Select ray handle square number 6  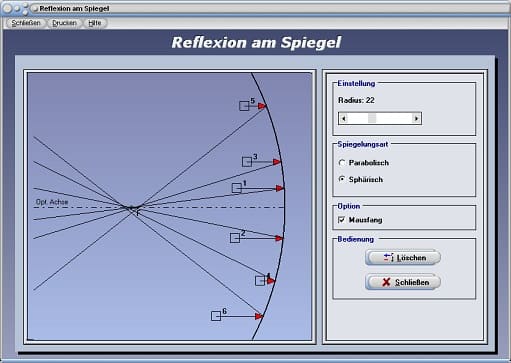216,316
